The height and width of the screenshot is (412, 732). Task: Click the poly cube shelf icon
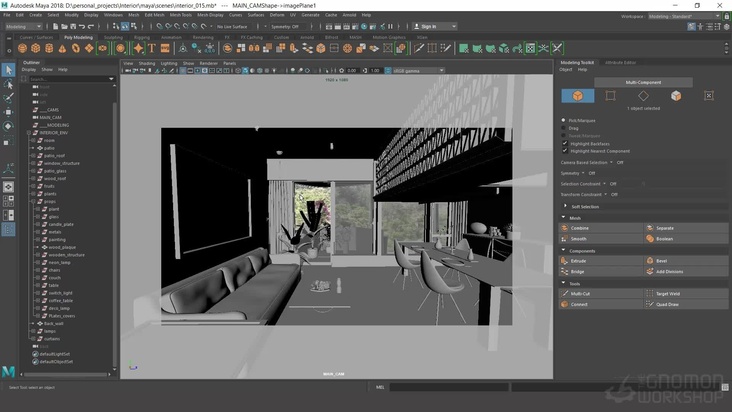(35, 48)
